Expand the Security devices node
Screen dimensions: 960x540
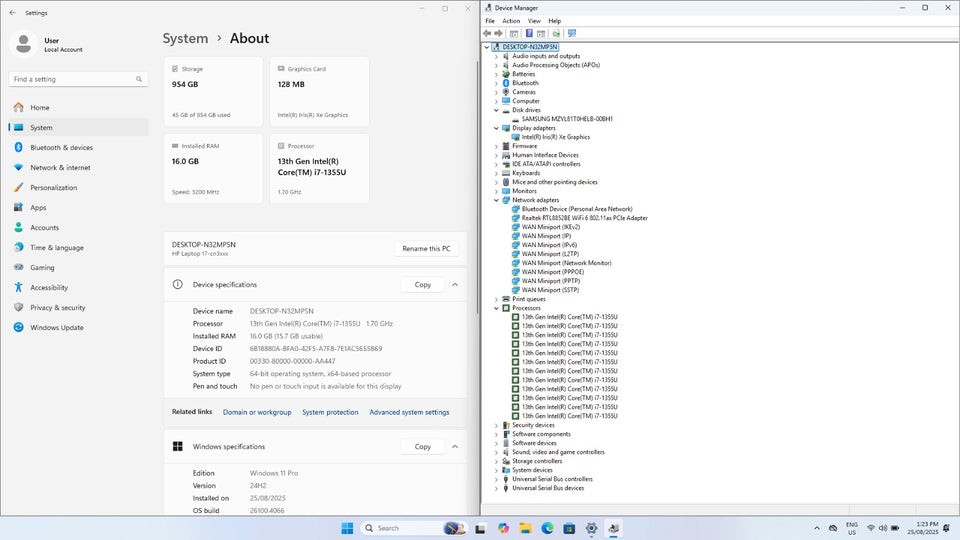click(x=496, y=425)
